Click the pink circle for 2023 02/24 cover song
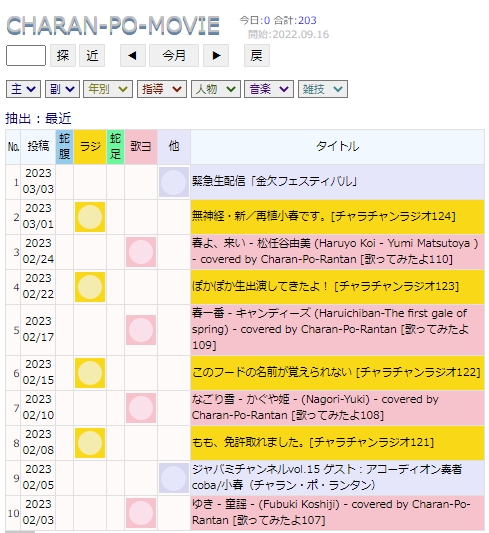The width and height of the screenshot is (489, 533). point(141,252)
